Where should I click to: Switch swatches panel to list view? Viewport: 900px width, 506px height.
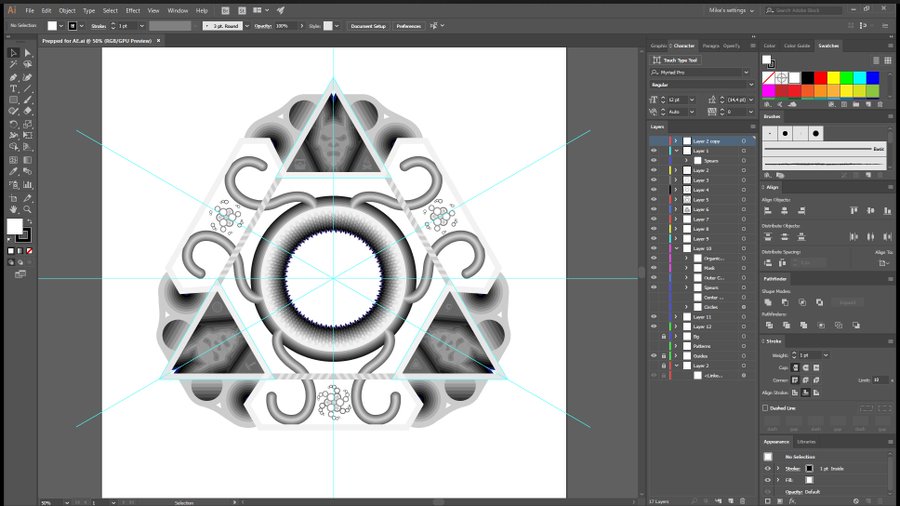click(874, 60)
